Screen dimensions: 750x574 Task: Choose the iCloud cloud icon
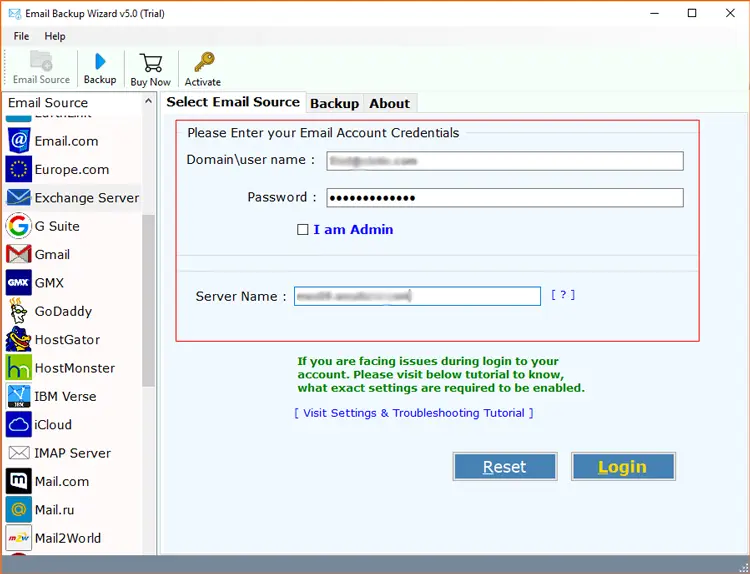(x=19, y=424)
